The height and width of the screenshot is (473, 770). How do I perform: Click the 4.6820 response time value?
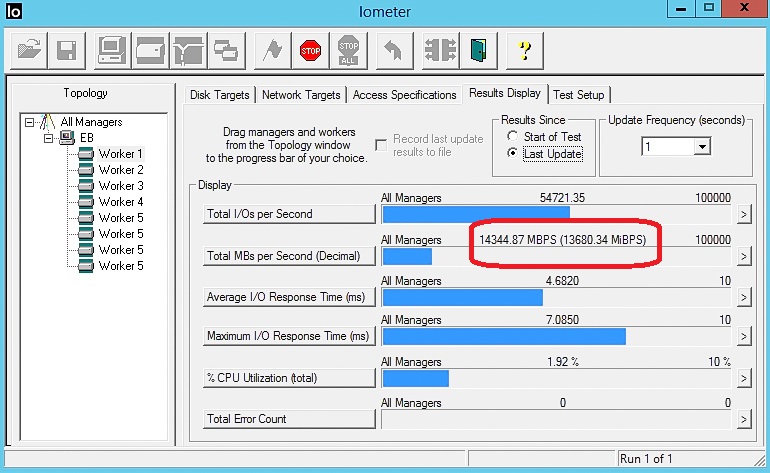pos(562,281)
